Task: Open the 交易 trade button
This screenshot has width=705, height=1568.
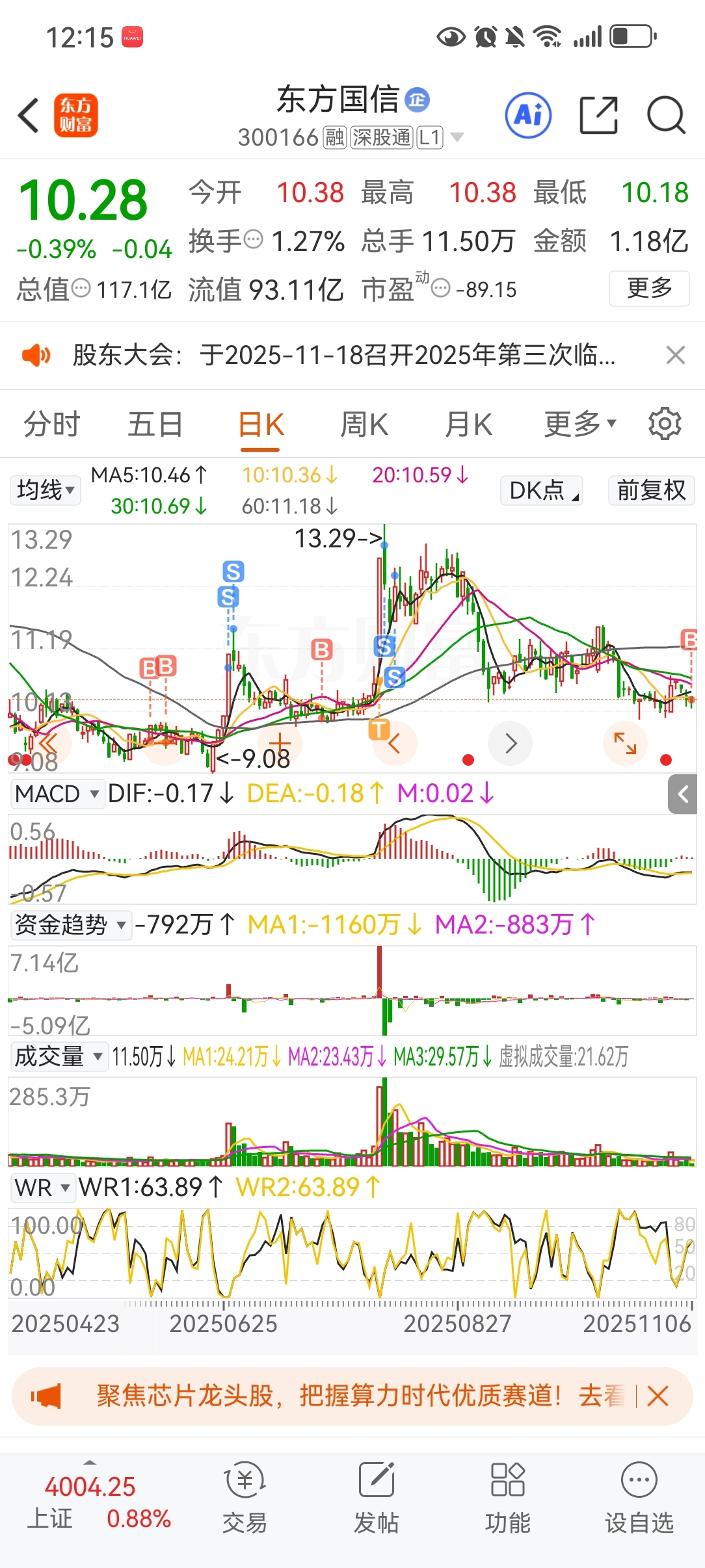Action: coord(245,1498)
